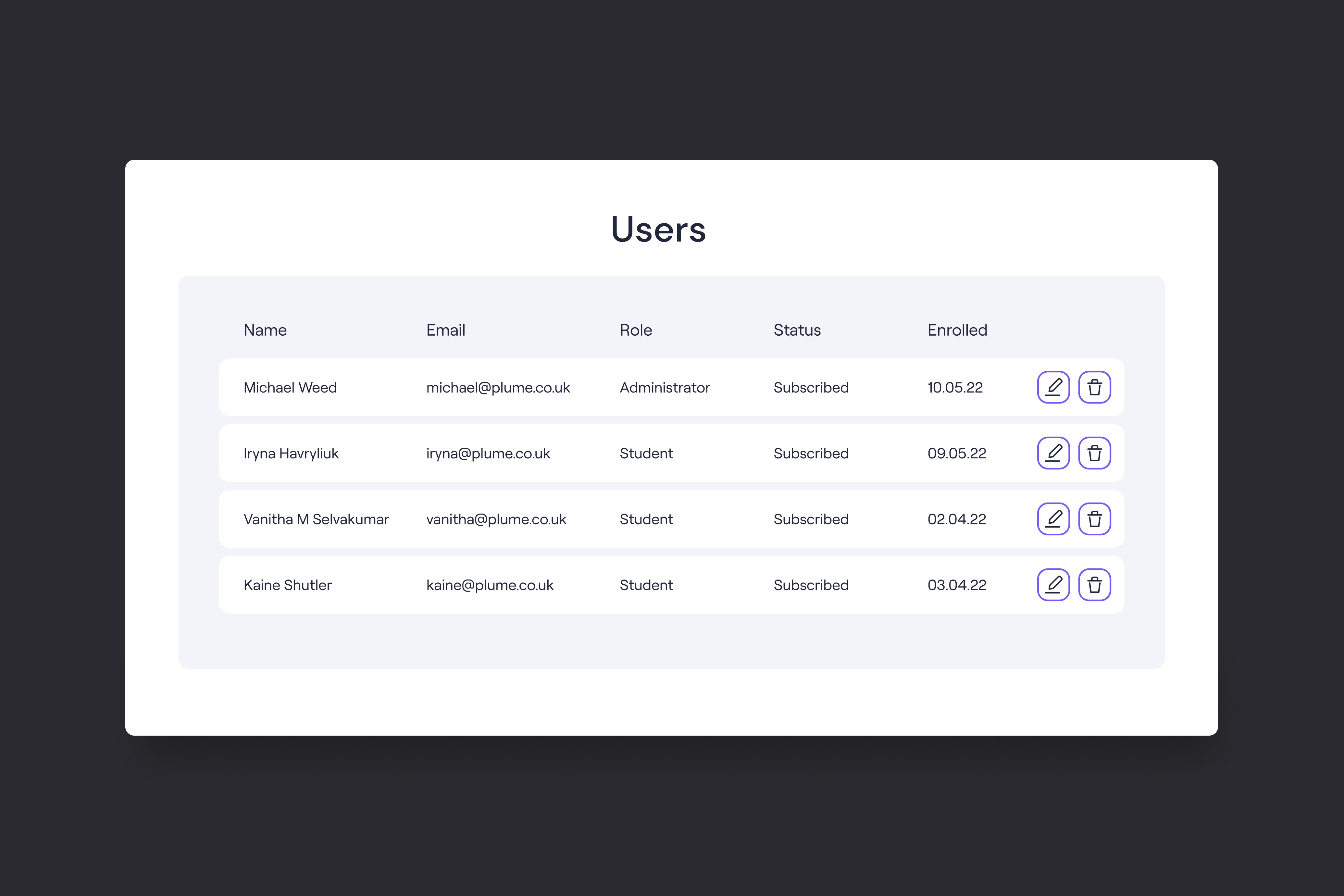Sort by the Name column header
Screen dimensions: 1344x896
click(265, 330)
